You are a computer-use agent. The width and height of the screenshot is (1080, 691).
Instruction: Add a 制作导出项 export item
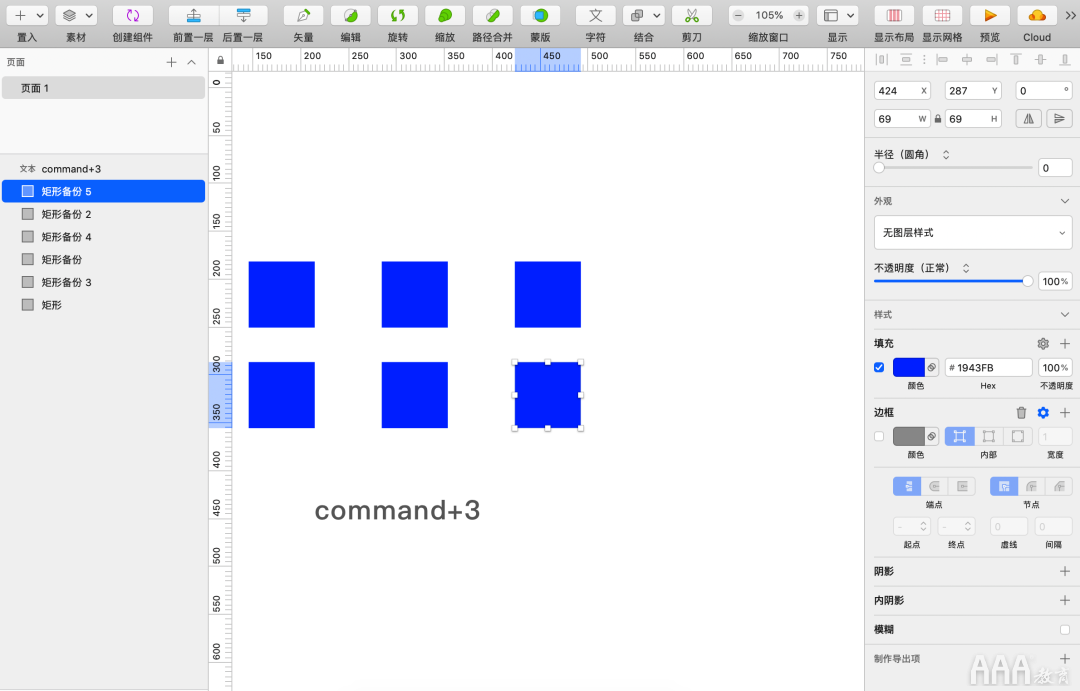1065,659
